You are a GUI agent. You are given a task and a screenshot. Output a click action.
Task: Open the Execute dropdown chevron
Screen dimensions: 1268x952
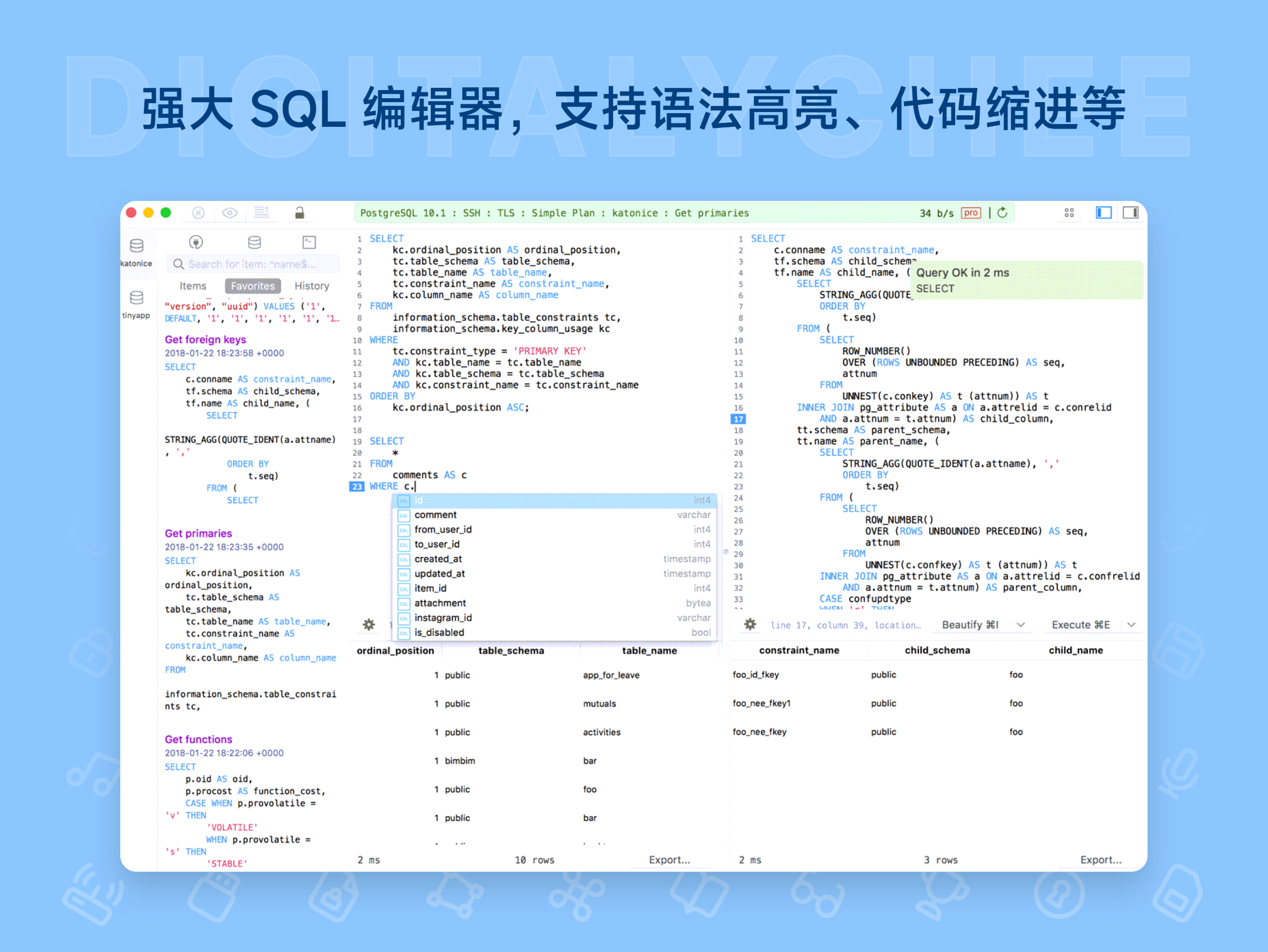coord(1132,625)
